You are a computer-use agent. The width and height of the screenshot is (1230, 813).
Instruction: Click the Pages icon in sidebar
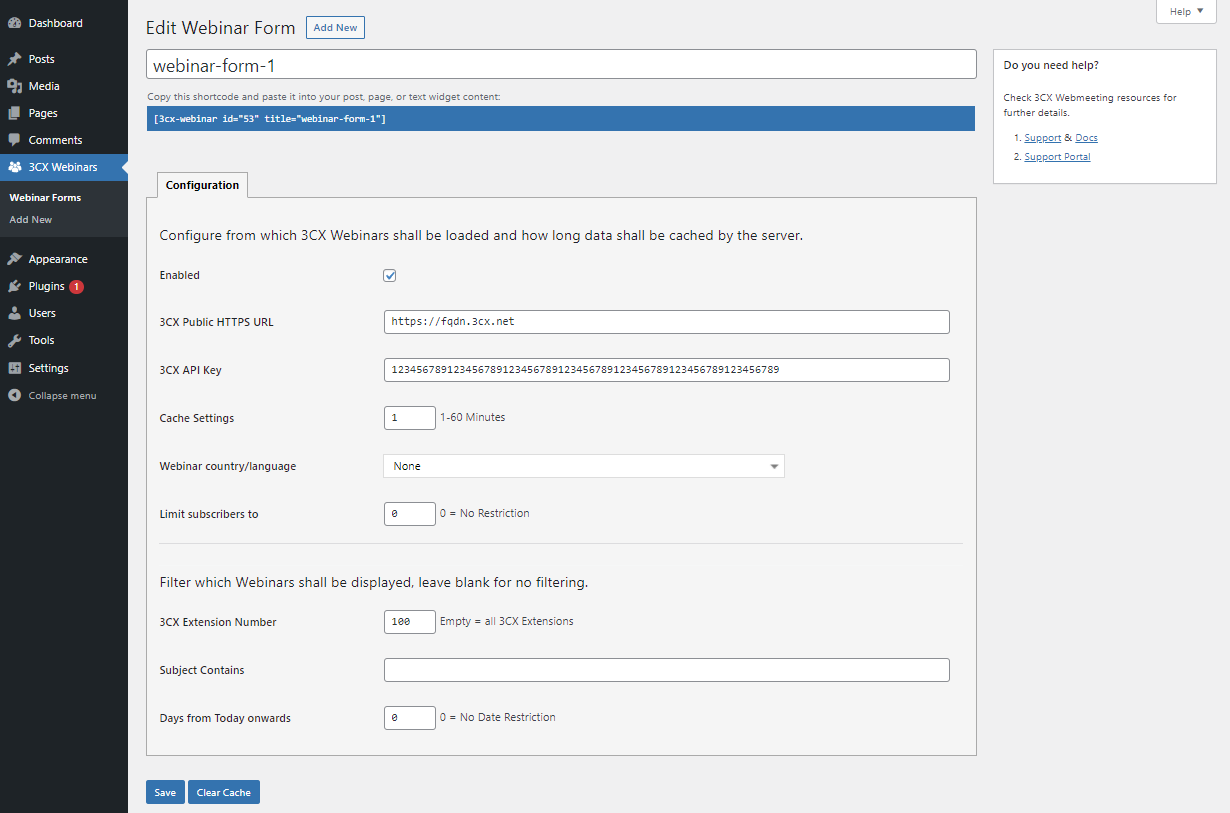pyautogui.click(x=14, y=113)
